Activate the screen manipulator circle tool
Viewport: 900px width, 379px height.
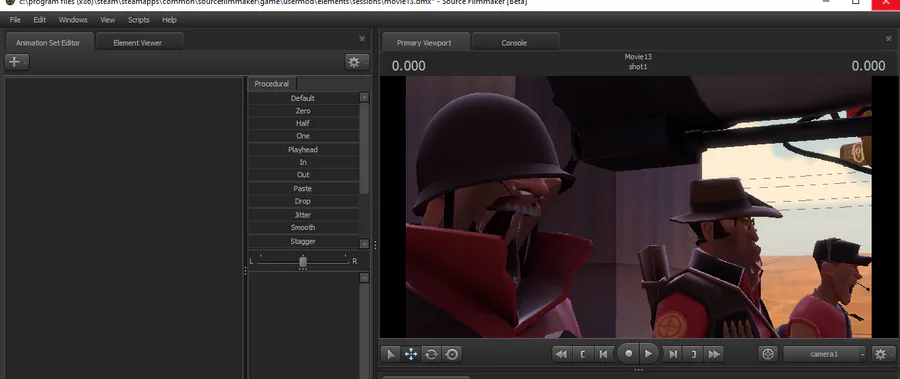point(452,354)
